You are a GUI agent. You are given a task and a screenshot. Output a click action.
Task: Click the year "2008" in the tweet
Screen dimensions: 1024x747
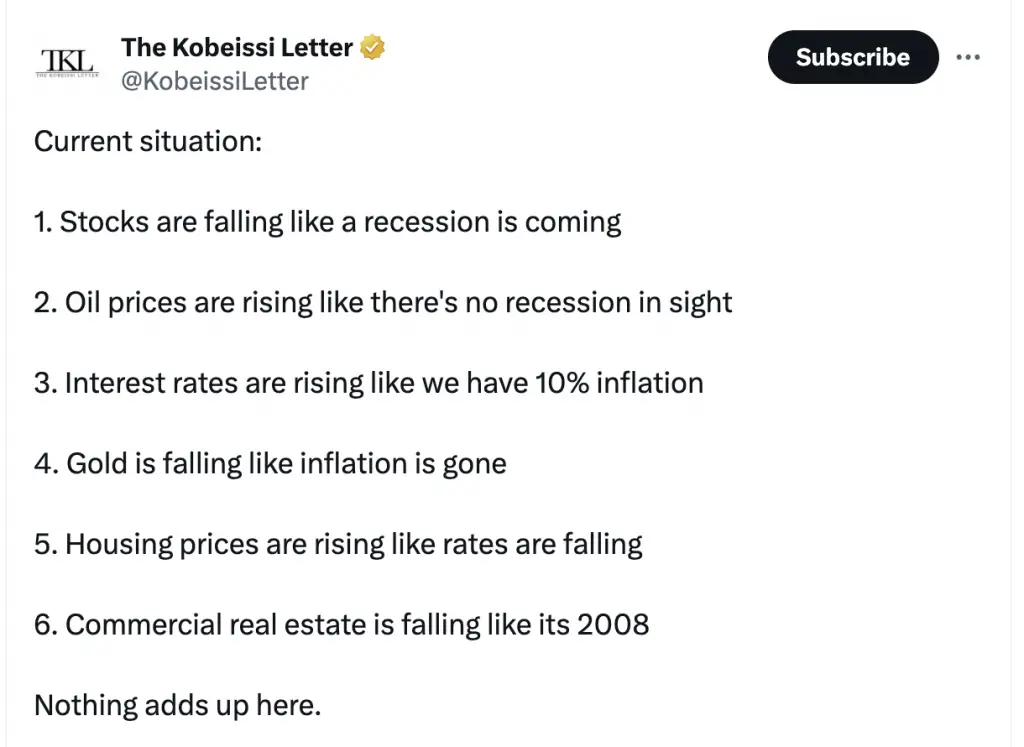pyautogui.click(x=613, y=625)
